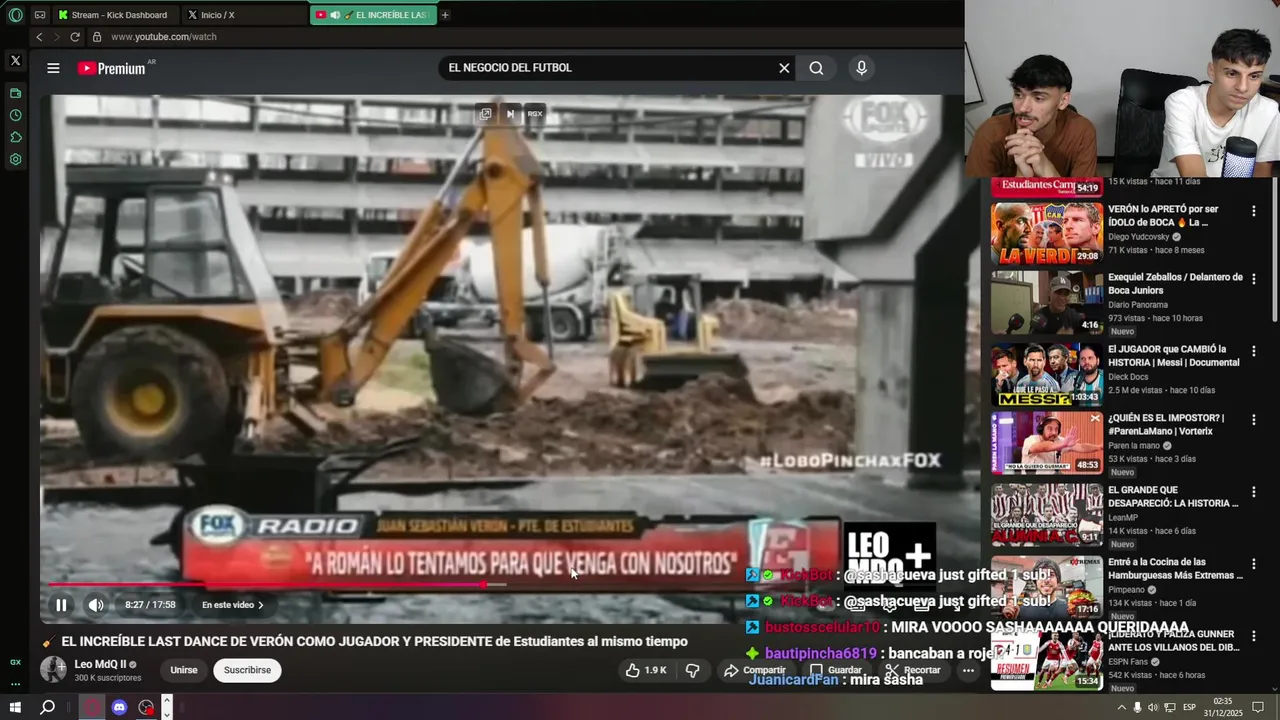
Task: Go to YouTube Premium home logo
Action: coord(113,68)
